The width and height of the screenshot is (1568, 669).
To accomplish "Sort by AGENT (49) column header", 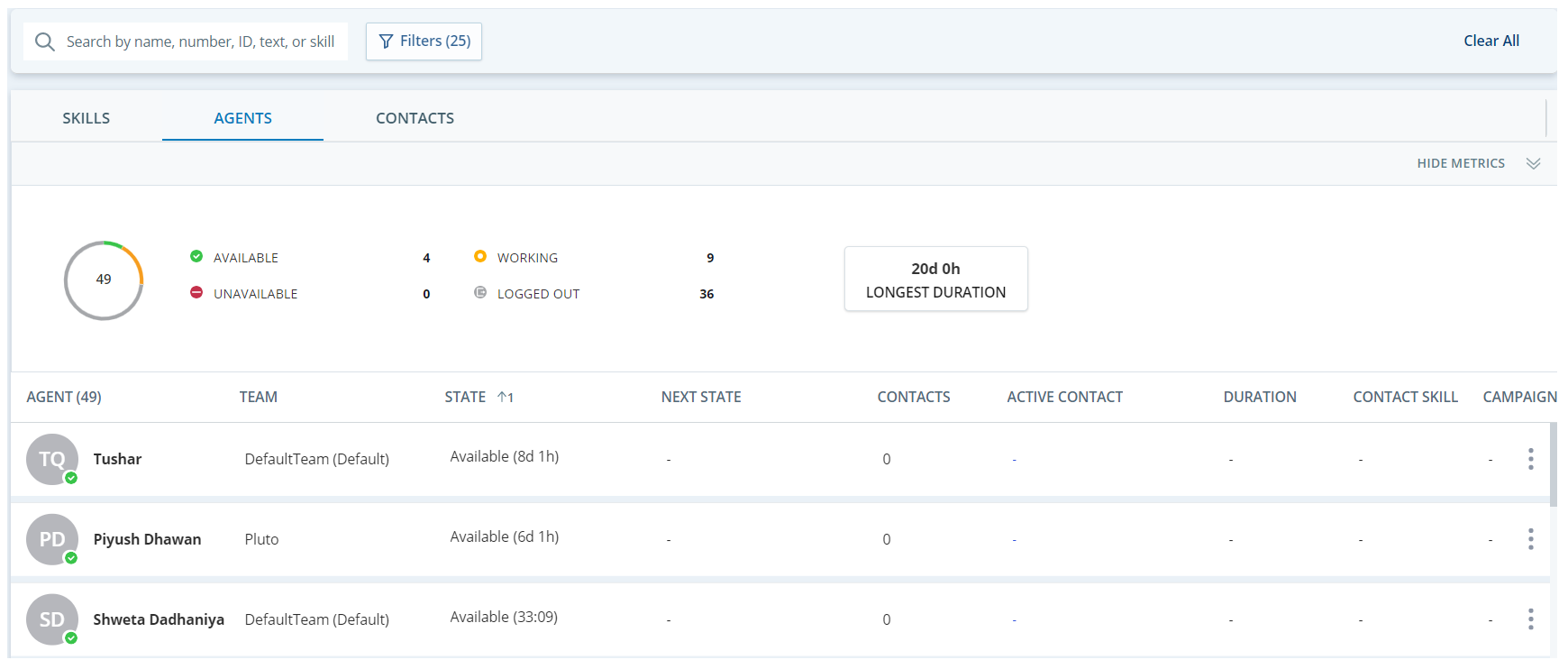I will pyautogui.click(x=64, y=397).
